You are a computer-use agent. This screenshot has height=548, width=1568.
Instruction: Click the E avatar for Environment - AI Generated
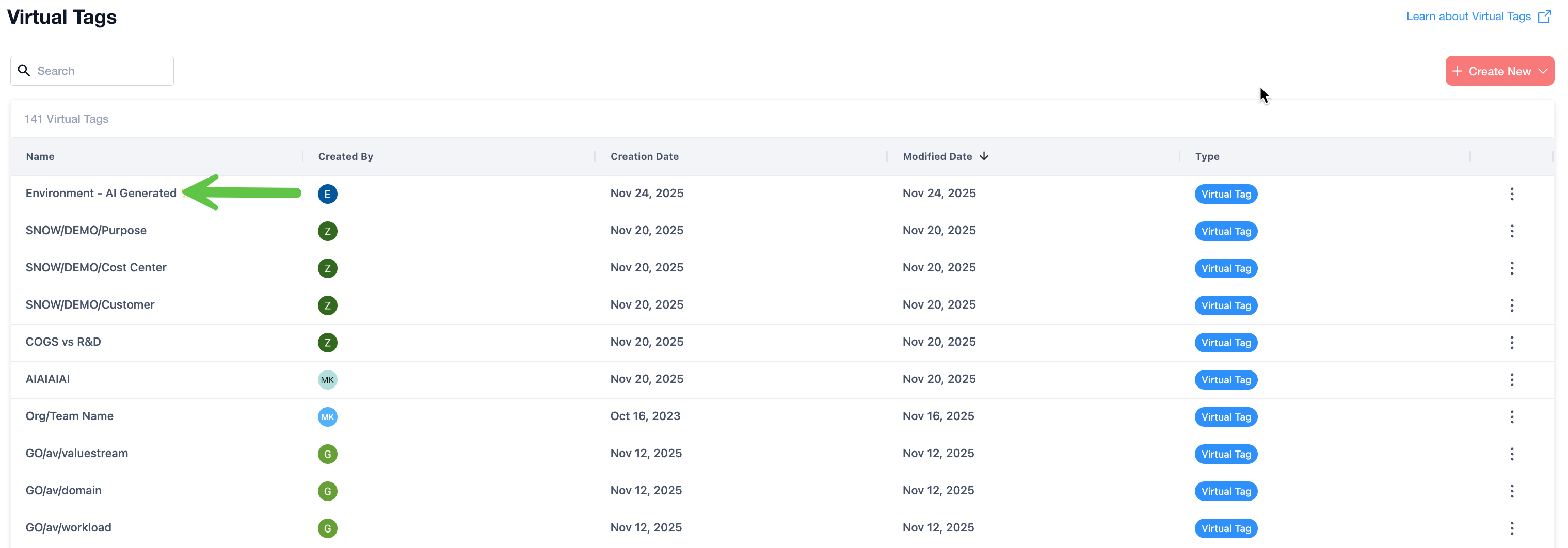click(x=327, y=194)
